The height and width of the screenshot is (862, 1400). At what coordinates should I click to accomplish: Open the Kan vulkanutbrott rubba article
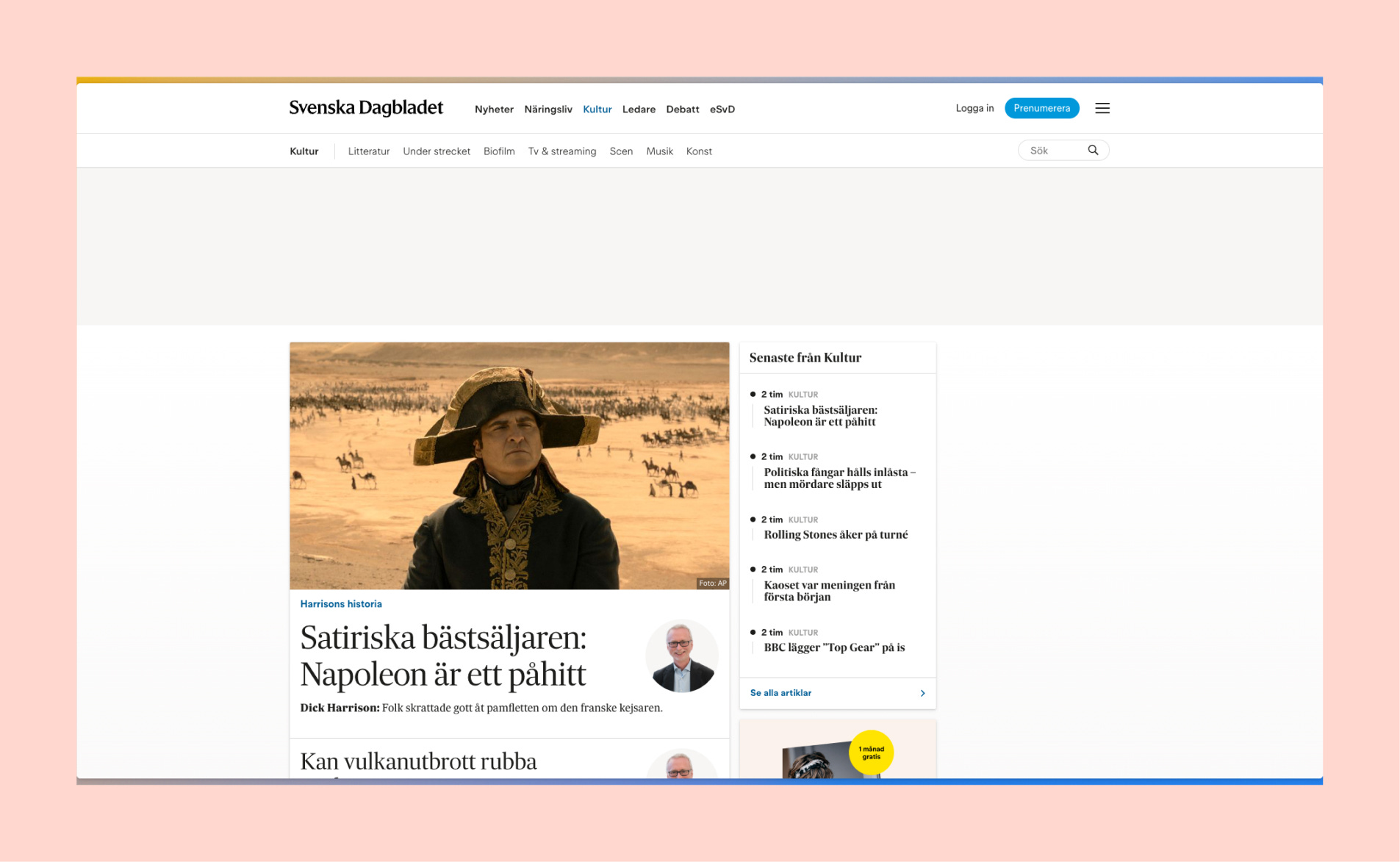[x=418, y=761]
